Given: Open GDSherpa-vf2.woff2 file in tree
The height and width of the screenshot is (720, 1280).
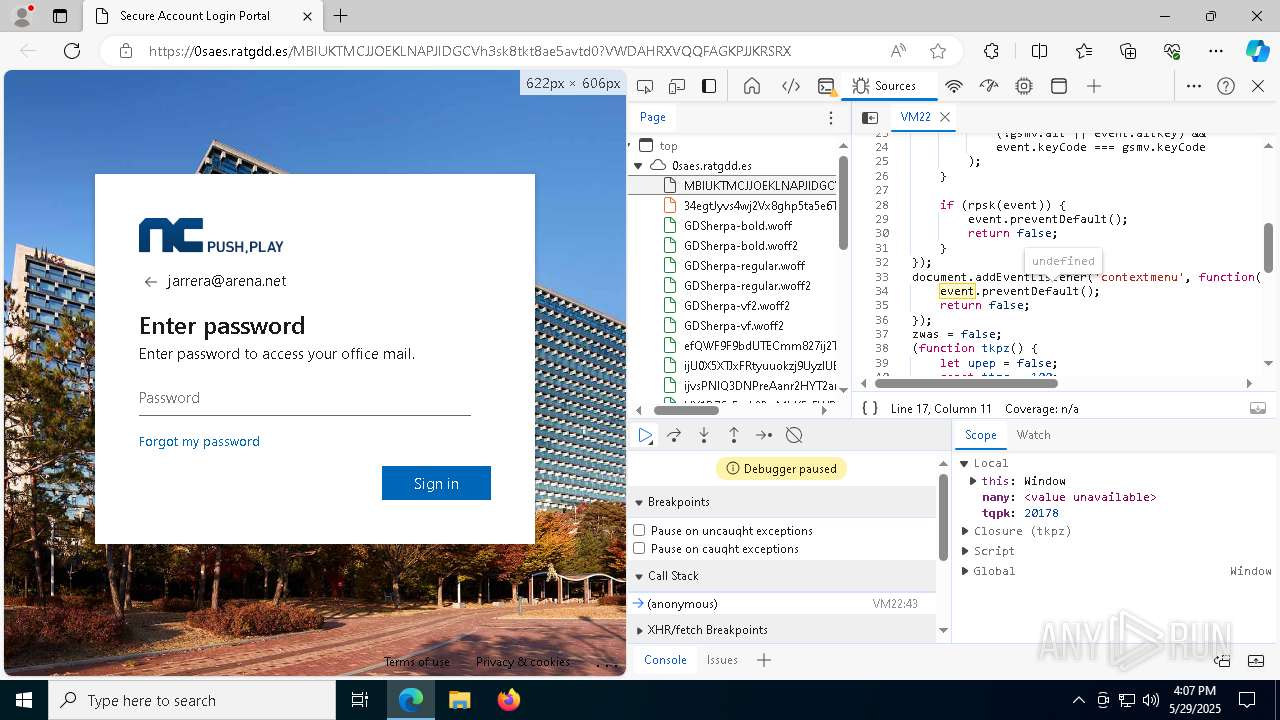Looking at the screenshot, I should 736,306.
